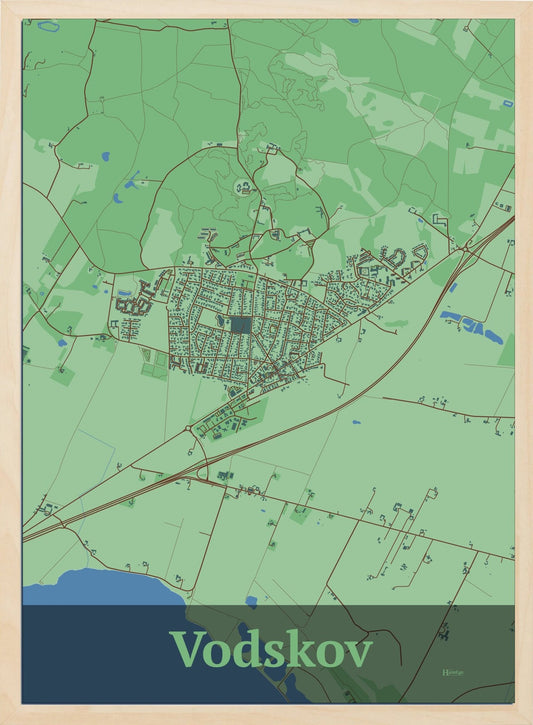This screenshot has height=725, width=533.
Task: Click the small publisher logo near the title
Action: tap(453, 672)
